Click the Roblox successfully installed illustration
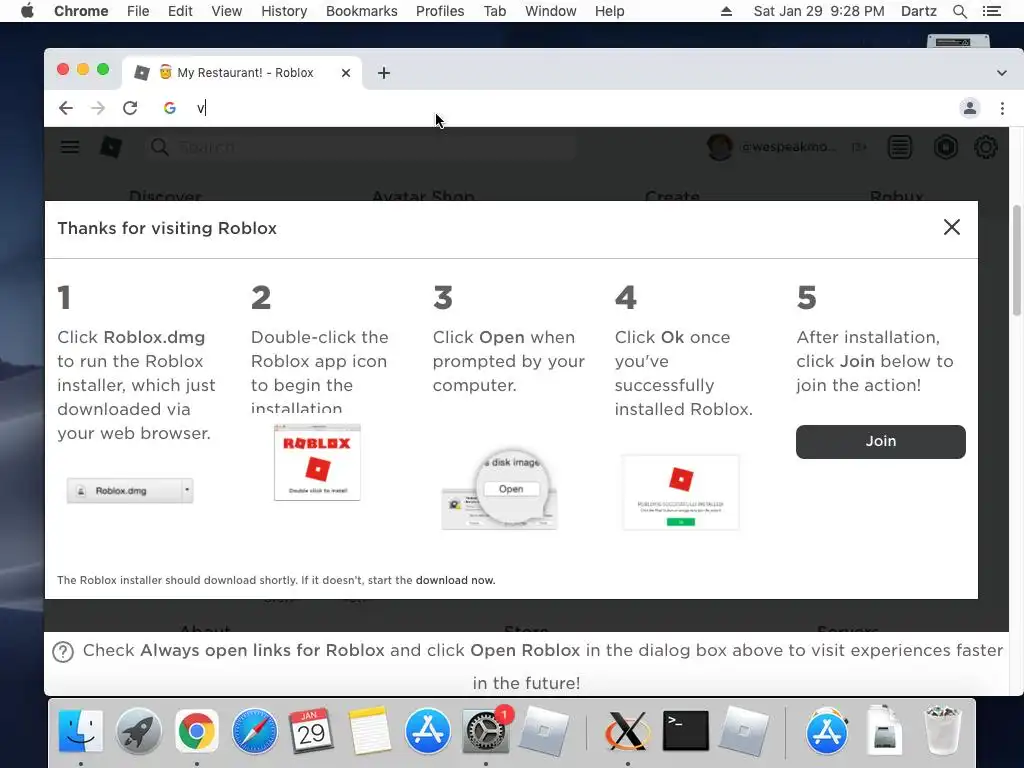The height and width of the screenshot is (768, 1024). pyautogui.click(x=681, y=492)
